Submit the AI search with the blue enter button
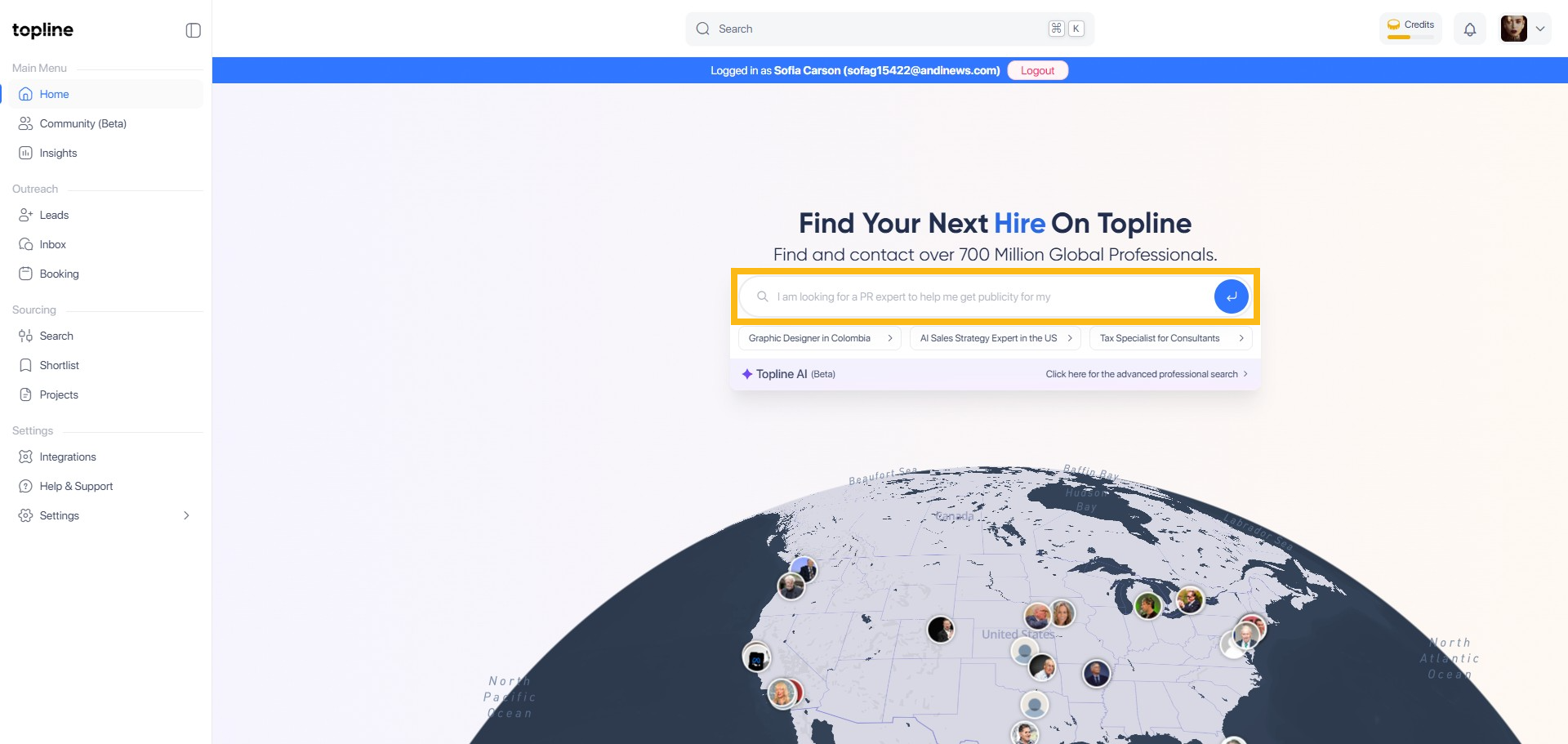The width and height of the screenshot is (1568, 744). tap(1231, 296)
